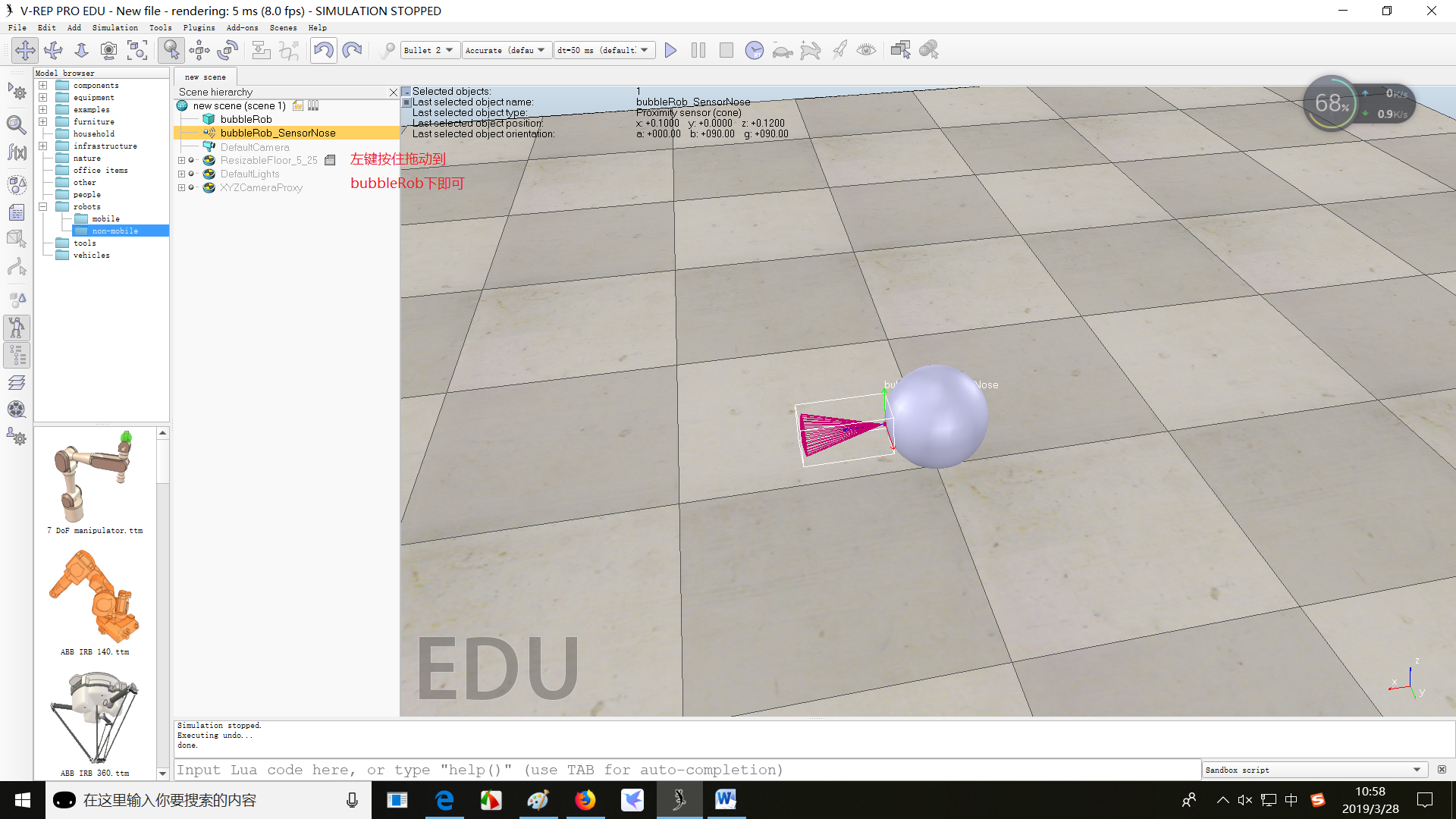Select the mobile robots folder
The height and width of the screenshot is (819, 1456).
[105, 218]
